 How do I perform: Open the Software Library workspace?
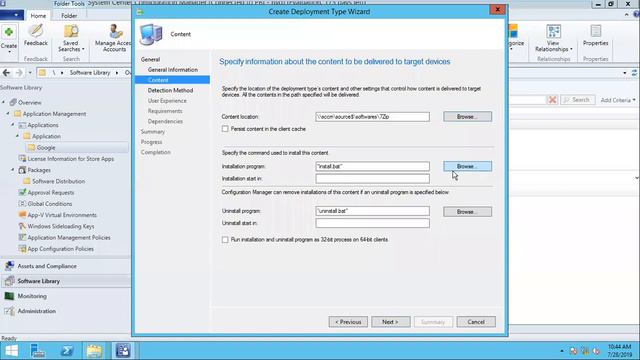(x=38, y=281)
